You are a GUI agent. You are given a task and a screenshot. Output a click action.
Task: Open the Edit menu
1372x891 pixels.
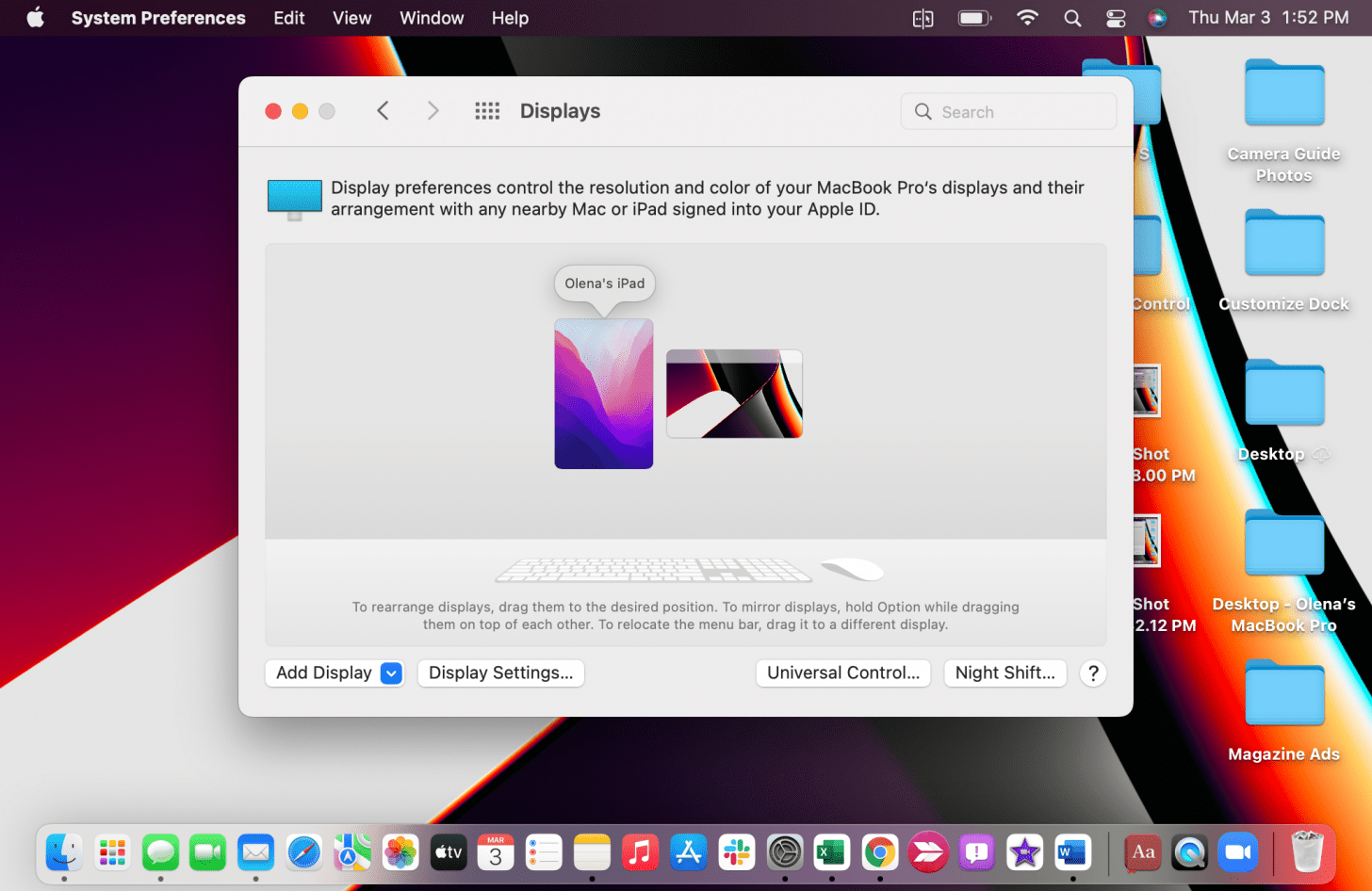(288, 18)
